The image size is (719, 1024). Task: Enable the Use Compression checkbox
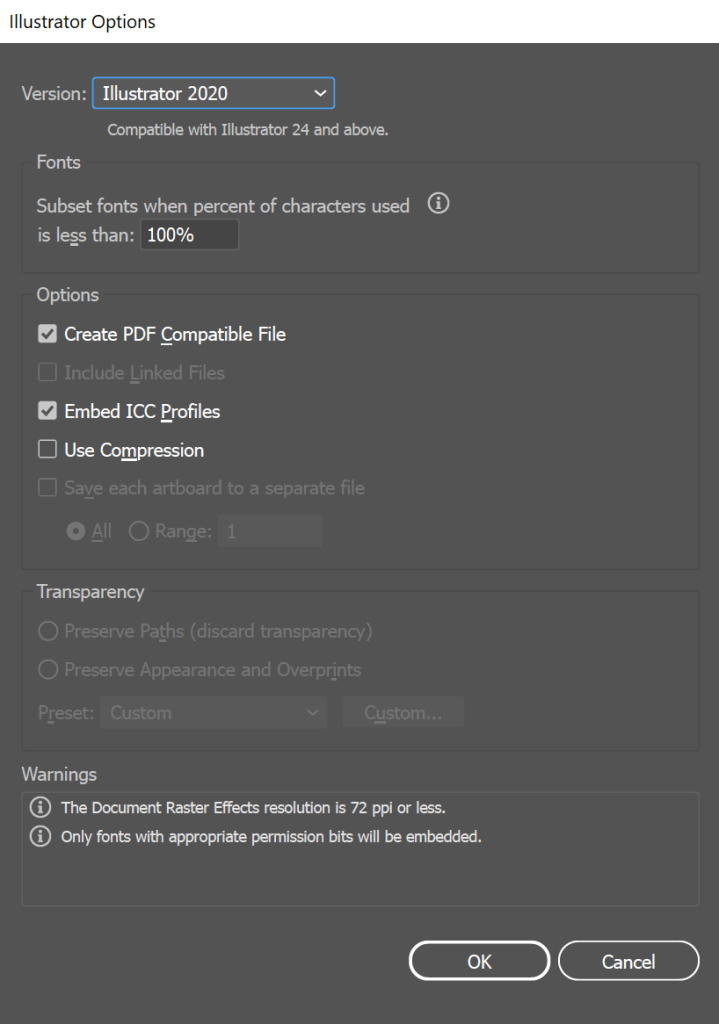click(x=48, y=450)
